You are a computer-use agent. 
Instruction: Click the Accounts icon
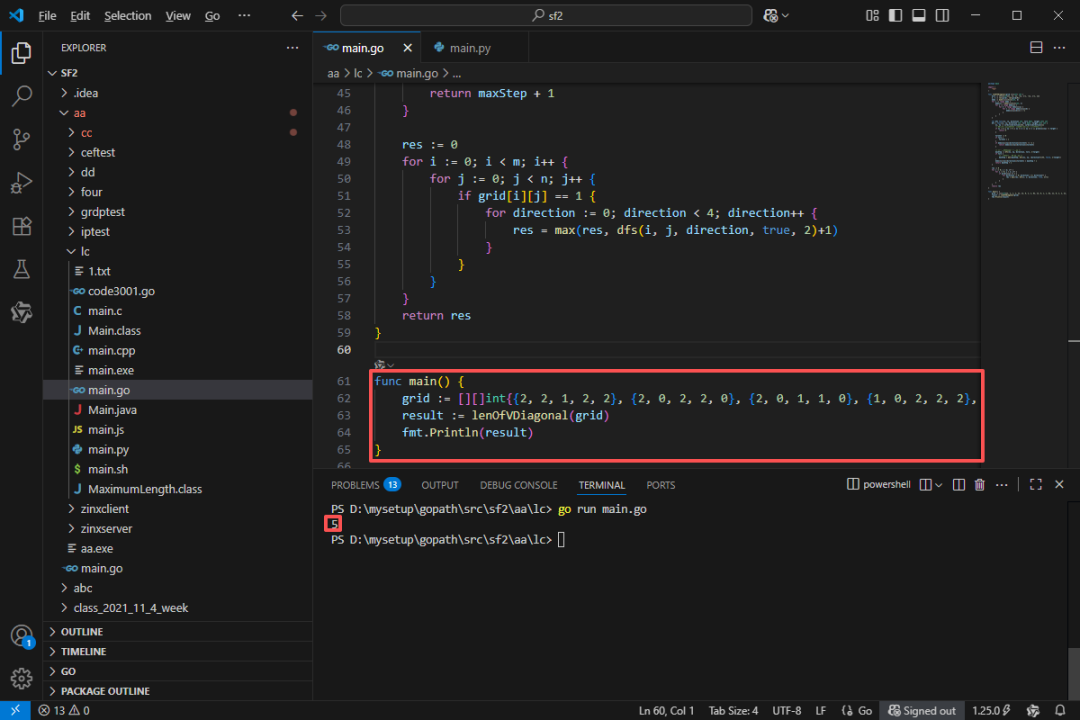pyautogui.click(x=21, y=636)
